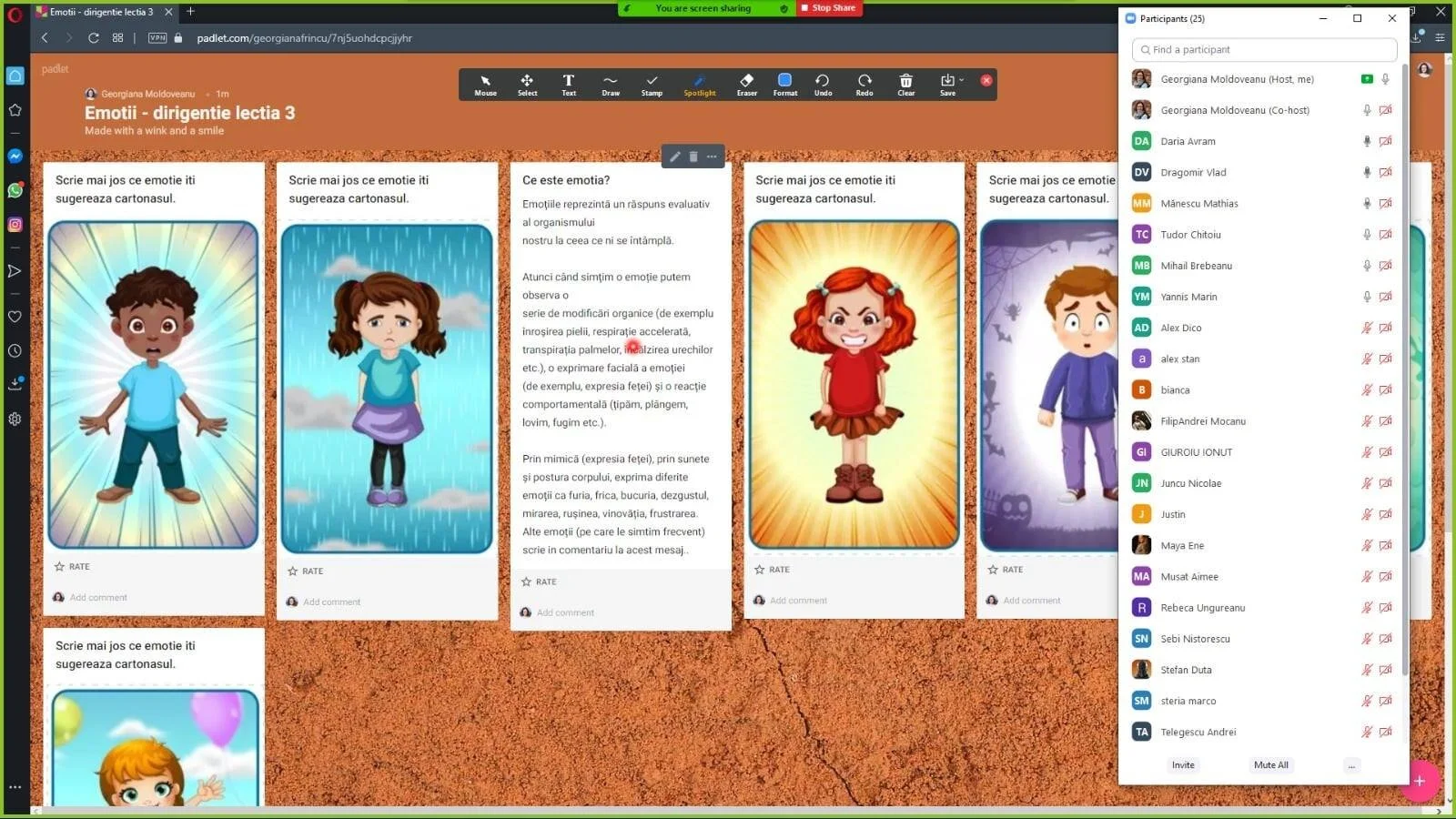The height and width of the screenshot is (819, 1456).
Task: Toggle video icon for Tudor Chitoiu
Action: (x=1385, y=235)
